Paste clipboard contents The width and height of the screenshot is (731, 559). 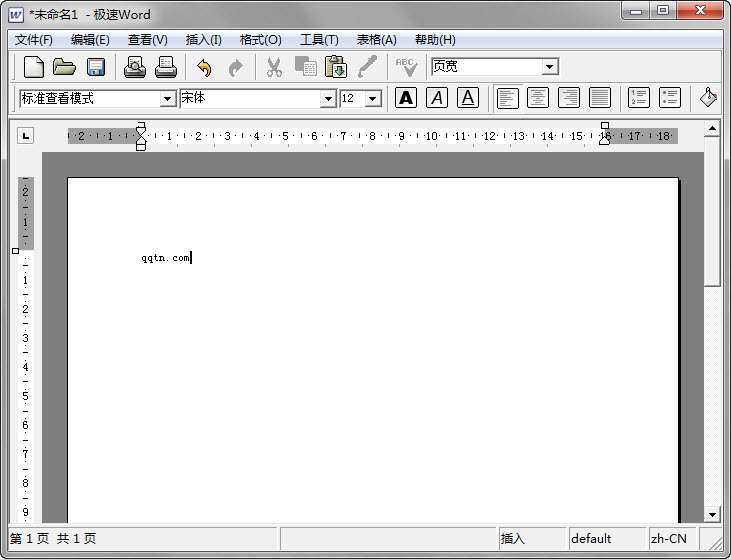(336, 67)
